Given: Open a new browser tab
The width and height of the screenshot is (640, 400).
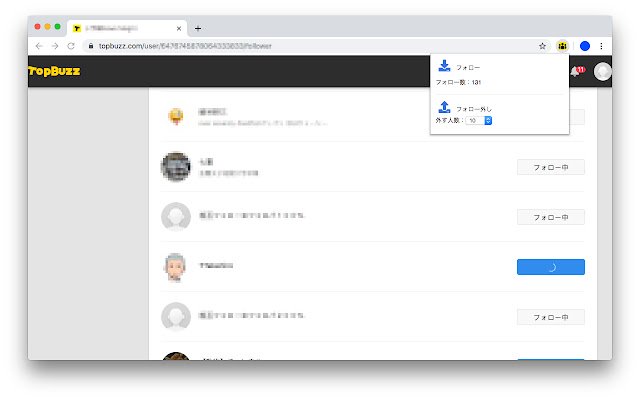Looking at the screenshot, I should 198,29.
